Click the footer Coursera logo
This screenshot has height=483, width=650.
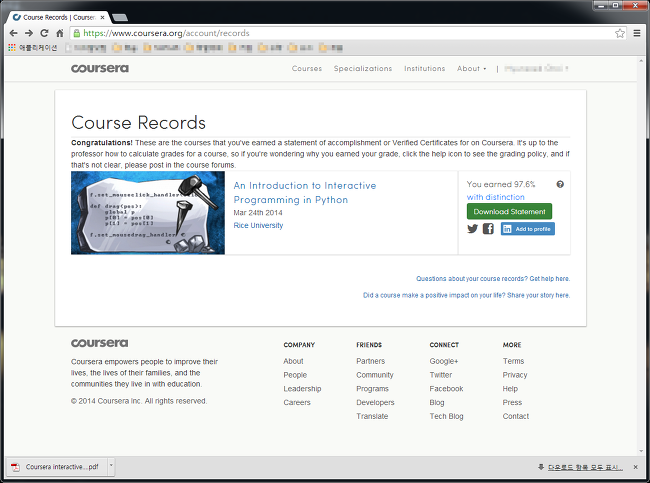[99, 343]
